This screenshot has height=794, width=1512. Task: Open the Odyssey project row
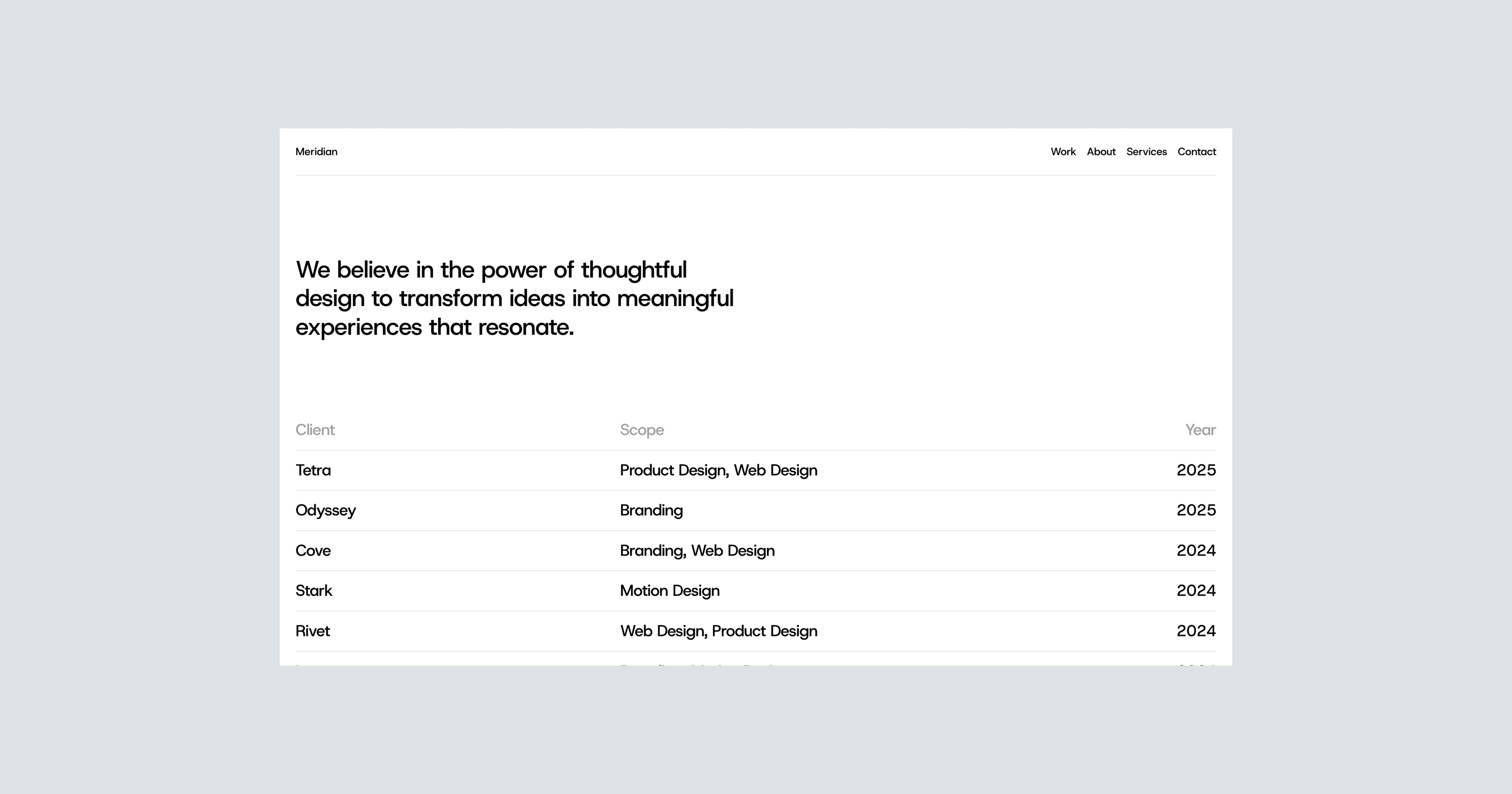click(325, 510)
